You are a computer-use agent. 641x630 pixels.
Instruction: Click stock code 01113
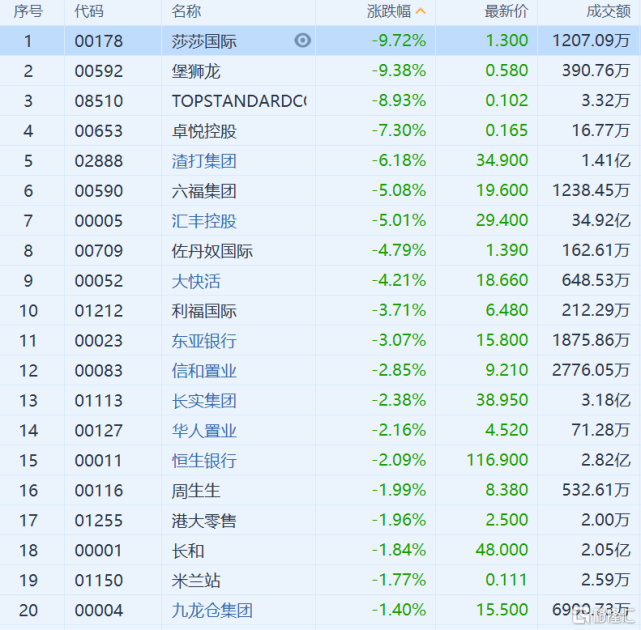(x=99, y=400)
